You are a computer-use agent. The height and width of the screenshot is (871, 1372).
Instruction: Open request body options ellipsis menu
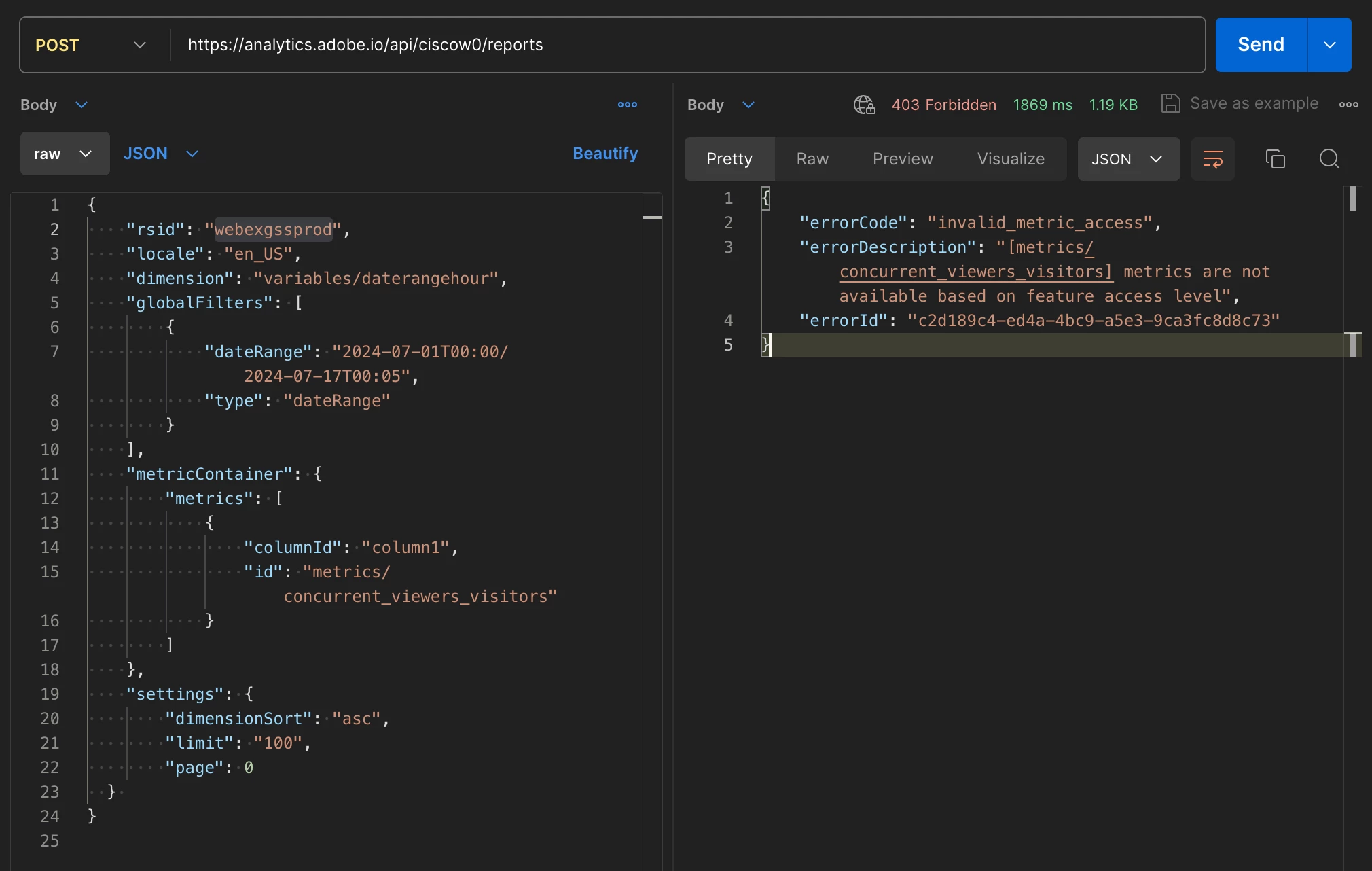pos(627,105)
